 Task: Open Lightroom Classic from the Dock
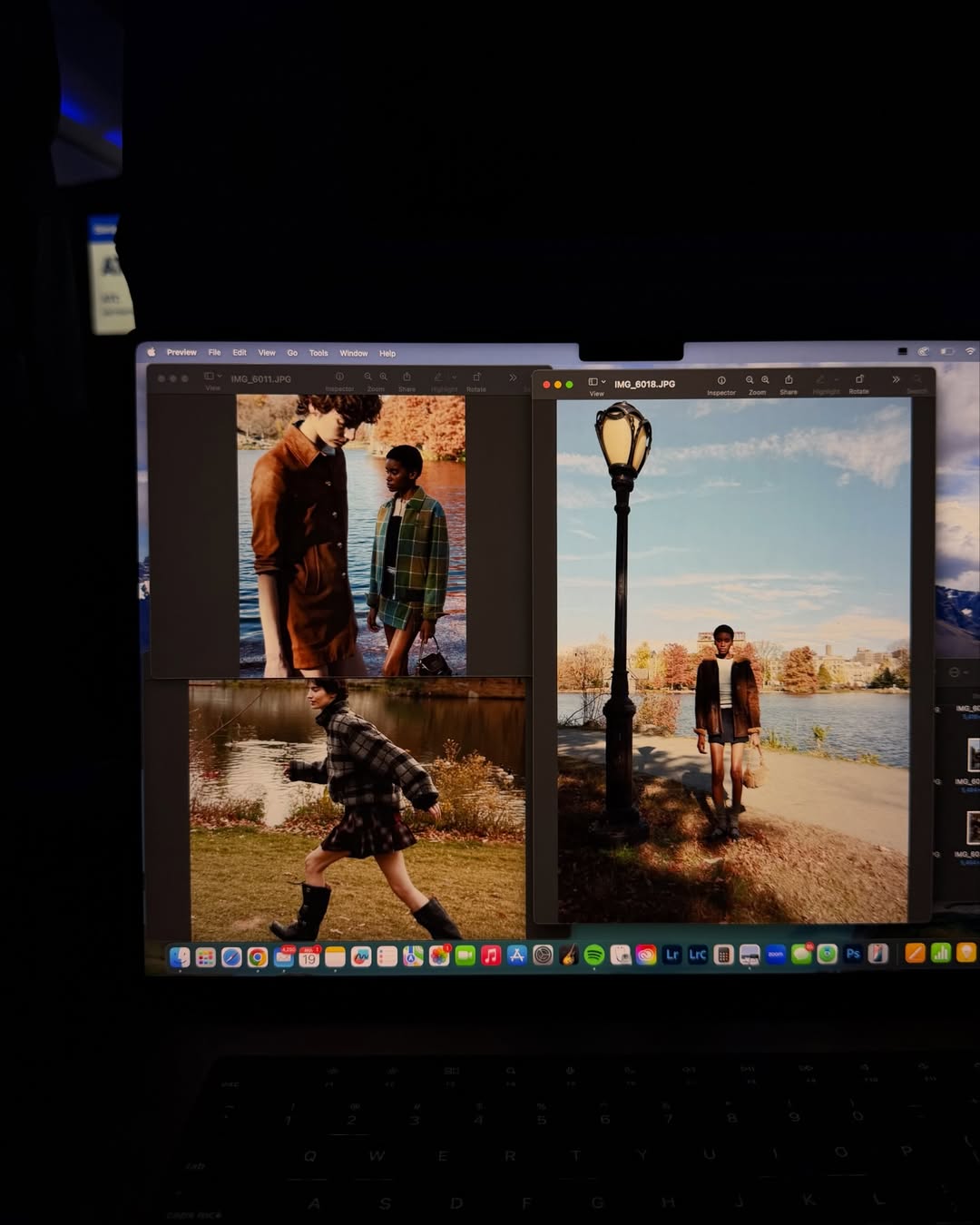point(696,955)
